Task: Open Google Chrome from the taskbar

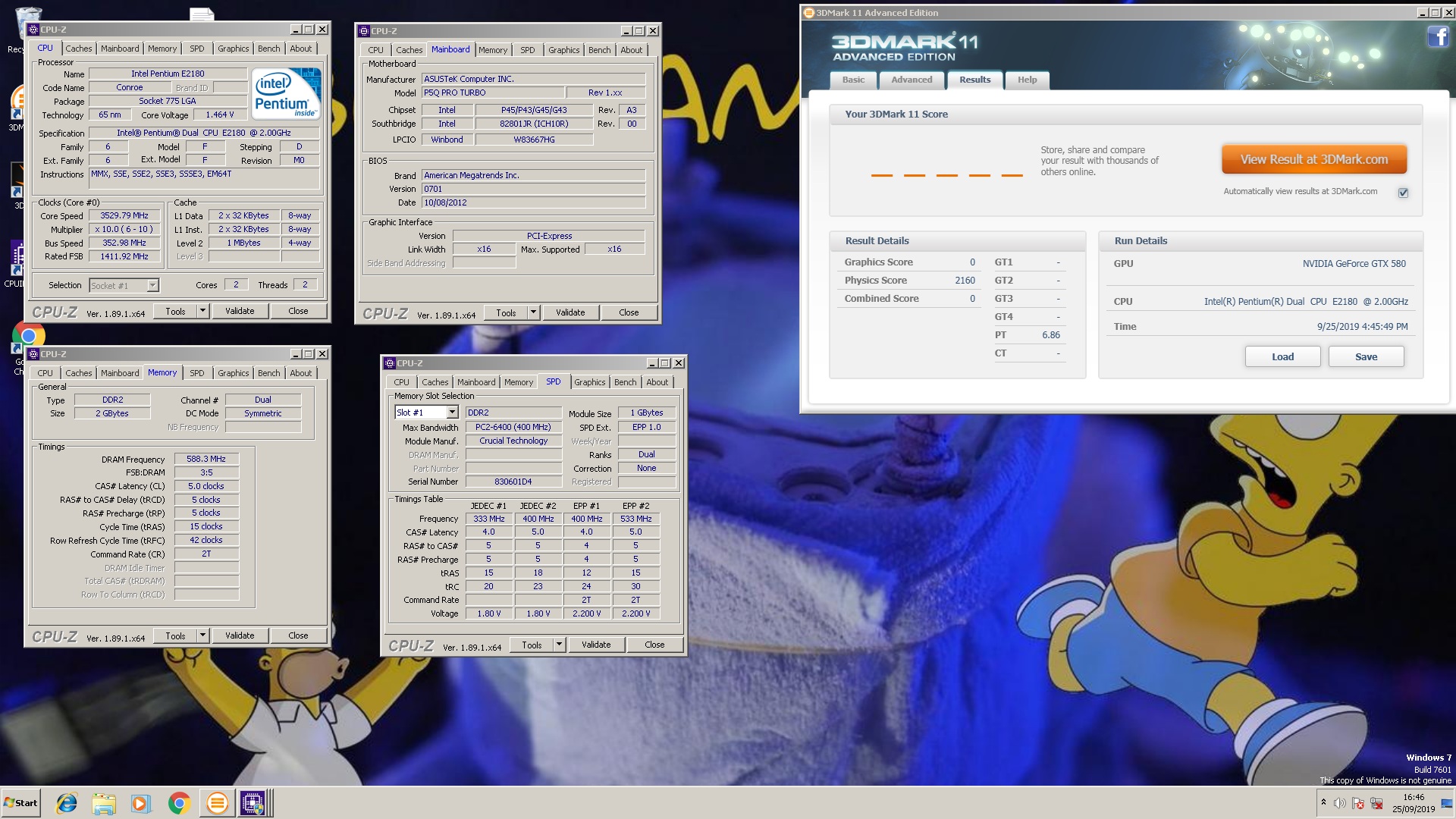Action: (x=179, y=803)
